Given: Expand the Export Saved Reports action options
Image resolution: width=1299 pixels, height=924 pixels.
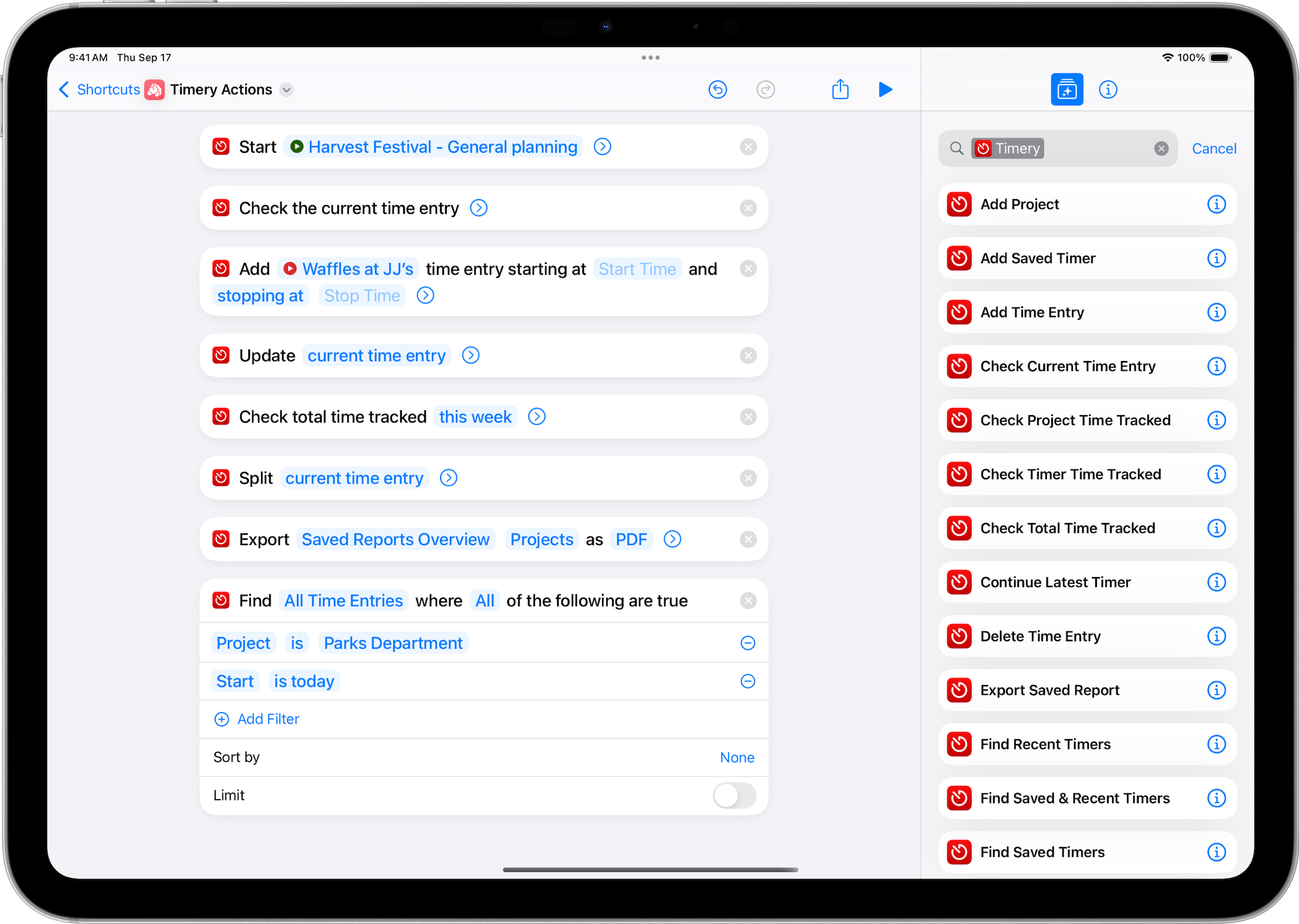Looking at the screenshot, I should (x=672, y=540).
